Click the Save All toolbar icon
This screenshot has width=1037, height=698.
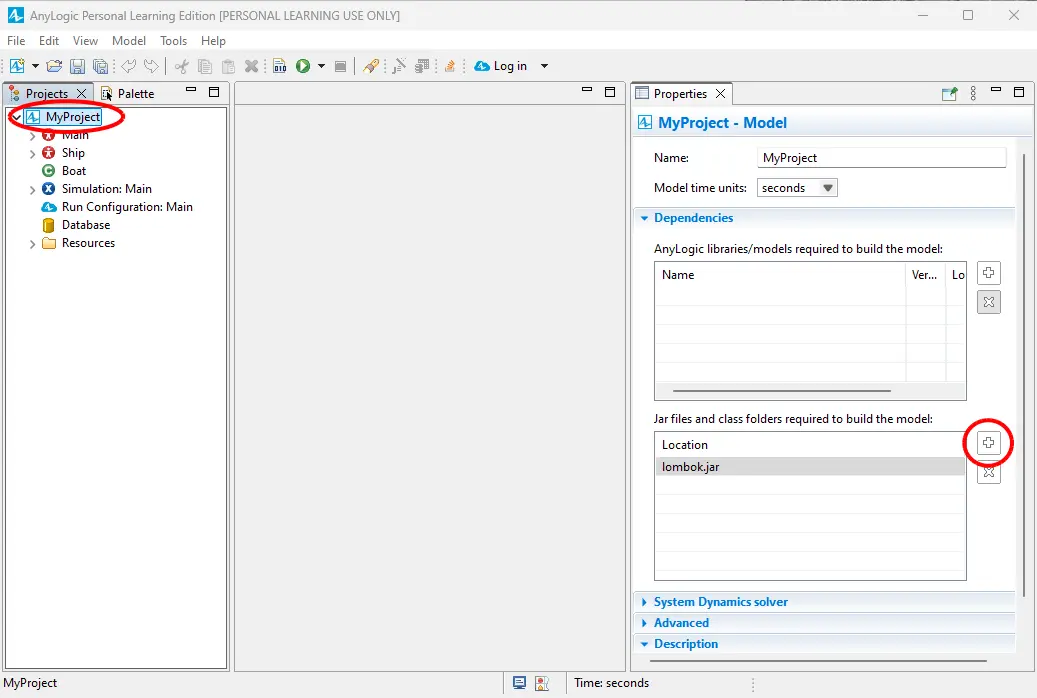click(101, 66)
